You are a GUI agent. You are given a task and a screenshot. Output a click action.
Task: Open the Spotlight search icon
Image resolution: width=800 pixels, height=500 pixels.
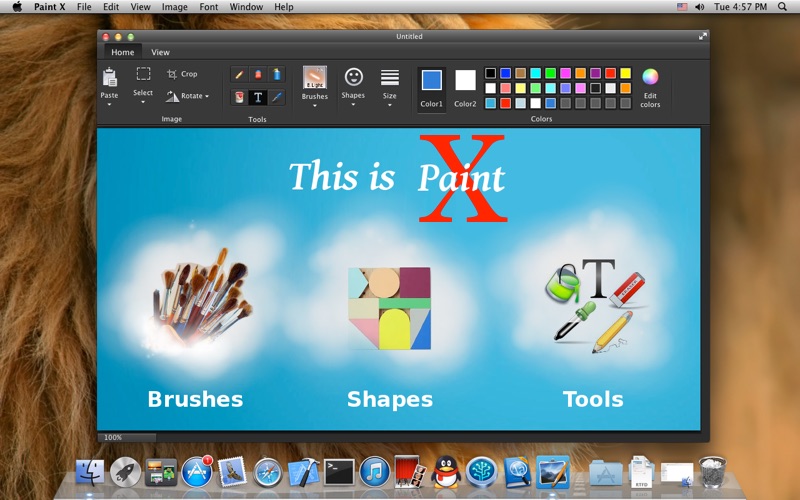(x=782, y=6)
